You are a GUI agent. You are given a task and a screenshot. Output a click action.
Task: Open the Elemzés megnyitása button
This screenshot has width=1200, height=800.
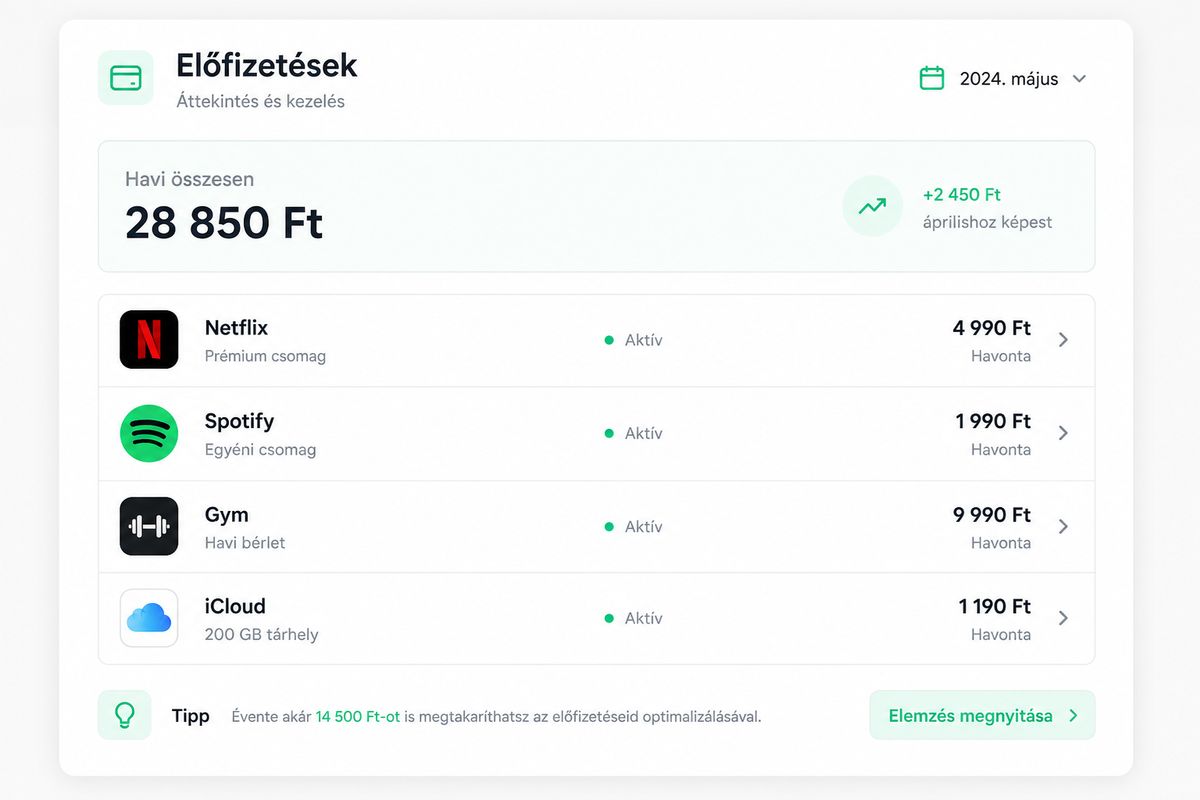click(982, 715)
